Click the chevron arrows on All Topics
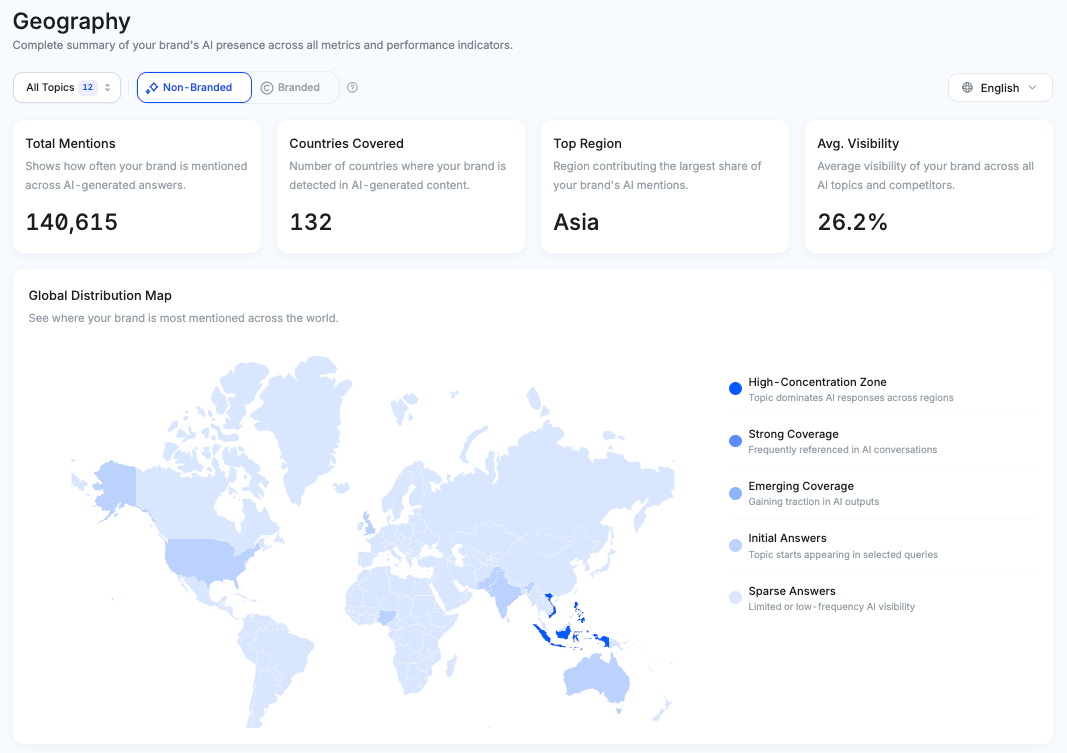 coord(108,88)
